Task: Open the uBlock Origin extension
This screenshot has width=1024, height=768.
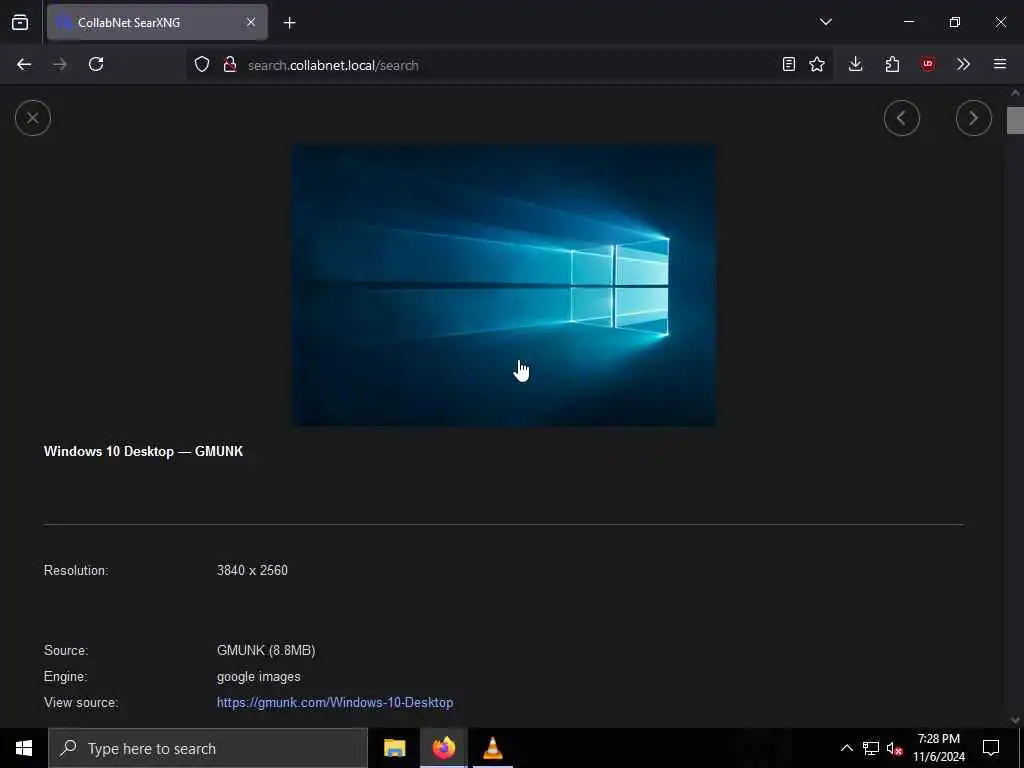Action: [x=928, y=65]
